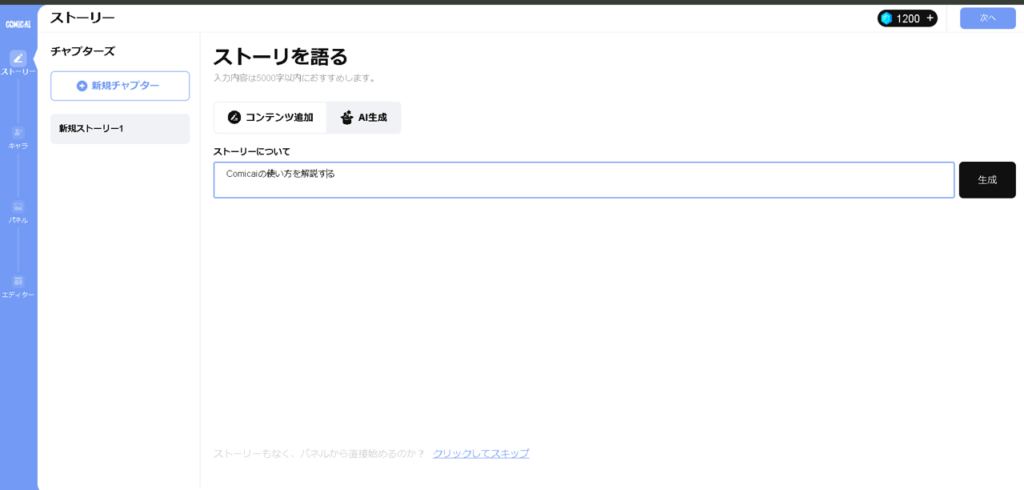This screenshot has width=1024, height=490.
Task: Add a chapter with 新規チャプター button
Action: pos(120,86)
